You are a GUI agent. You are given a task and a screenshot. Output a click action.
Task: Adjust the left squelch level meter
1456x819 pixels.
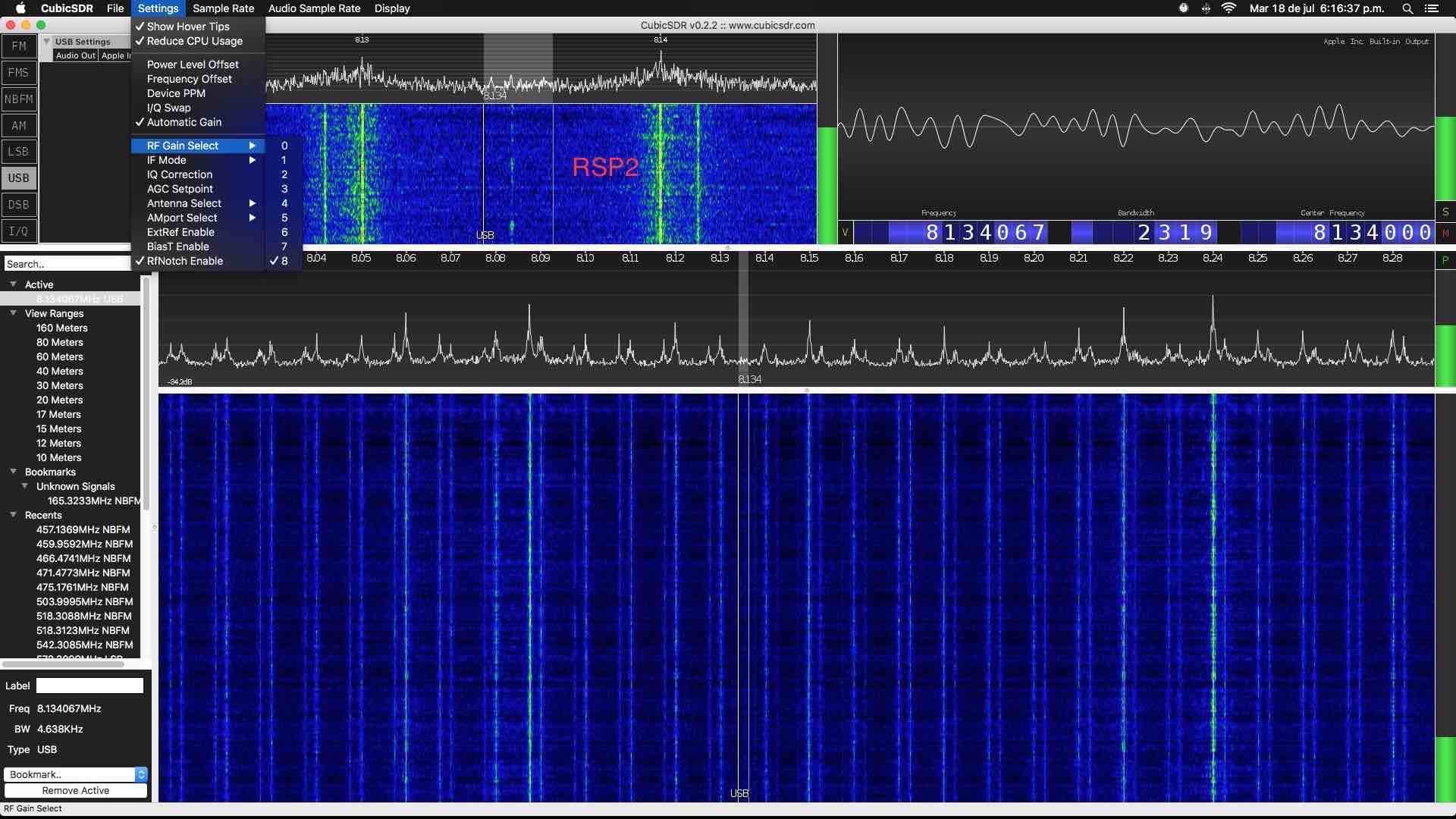click(x=827, y=138)
